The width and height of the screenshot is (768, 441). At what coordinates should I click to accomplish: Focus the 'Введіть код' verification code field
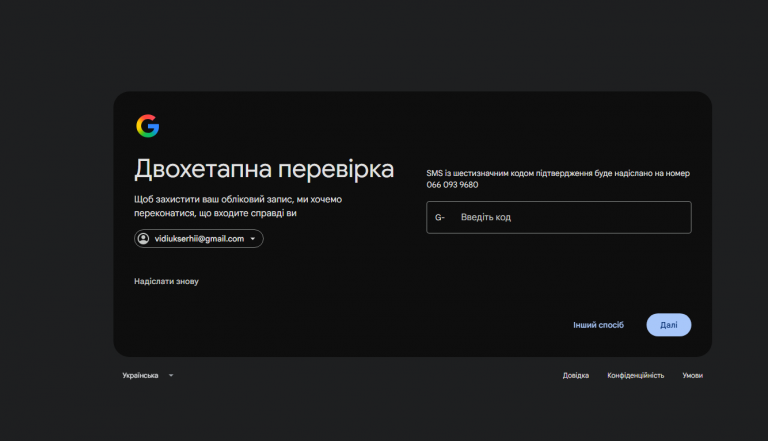559,217
